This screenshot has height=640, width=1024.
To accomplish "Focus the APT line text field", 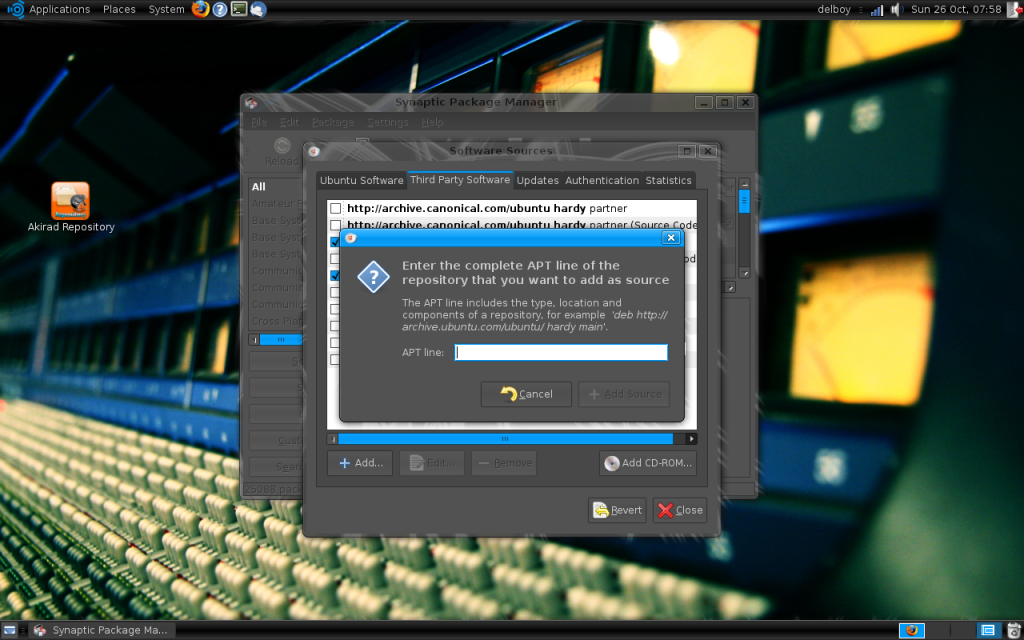I will (561, 353).
